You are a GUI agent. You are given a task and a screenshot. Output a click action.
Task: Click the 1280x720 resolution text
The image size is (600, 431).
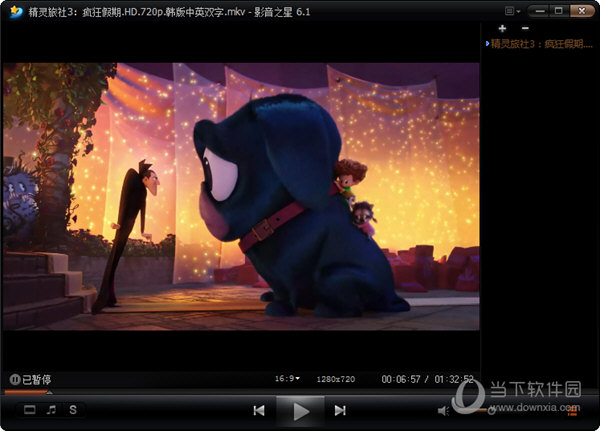[x=336, y=379]
